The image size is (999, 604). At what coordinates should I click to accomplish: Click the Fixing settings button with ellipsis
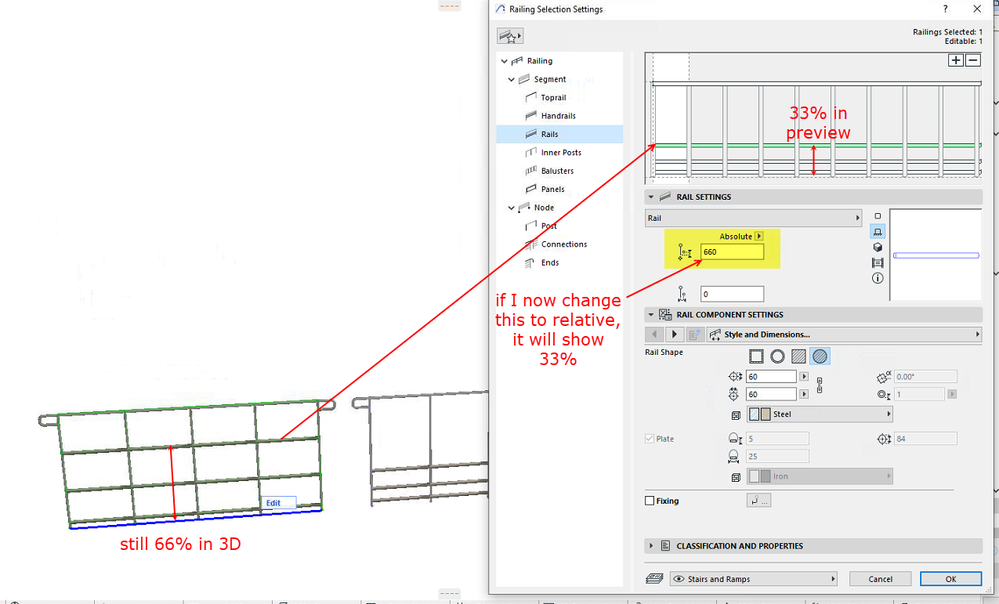click(759, 501)
